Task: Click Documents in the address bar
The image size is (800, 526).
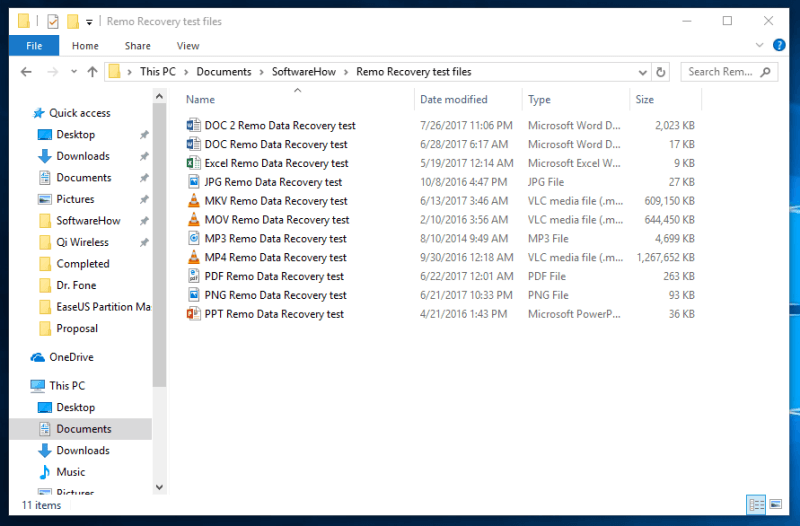Action: pos(224,72)
